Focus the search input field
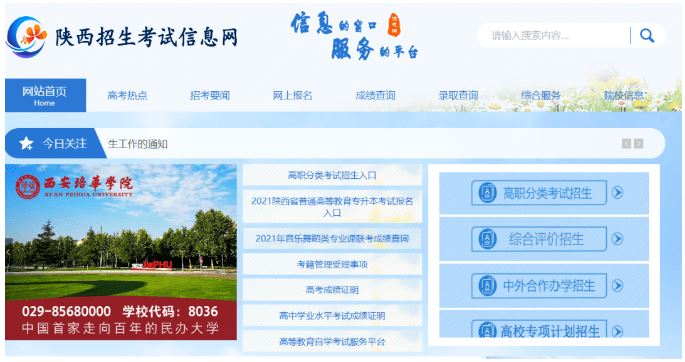Viewport: 685px width, 362px height. tap(556, 35)
